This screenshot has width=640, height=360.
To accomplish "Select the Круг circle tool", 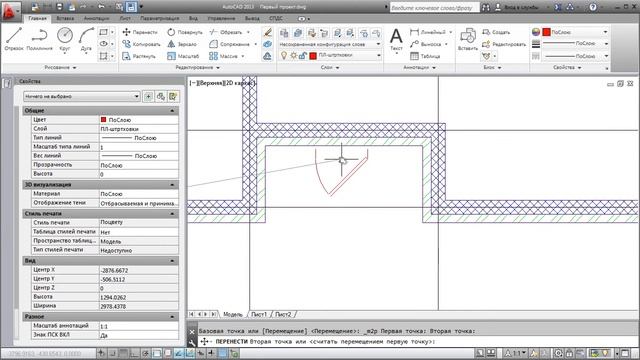I will (65, 39).
